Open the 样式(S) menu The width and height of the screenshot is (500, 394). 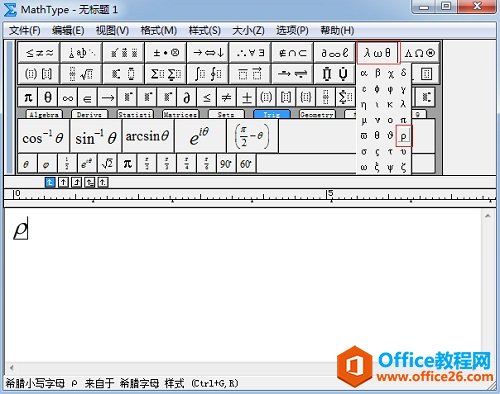pos(205,31)
